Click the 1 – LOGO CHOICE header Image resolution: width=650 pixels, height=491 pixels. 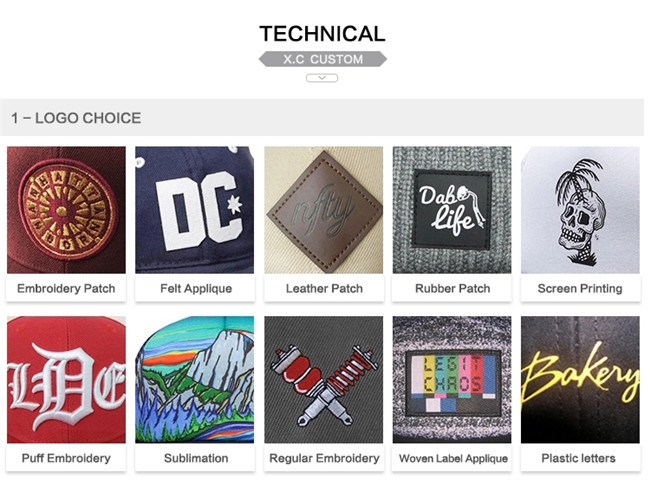click(x=76, y=118)
